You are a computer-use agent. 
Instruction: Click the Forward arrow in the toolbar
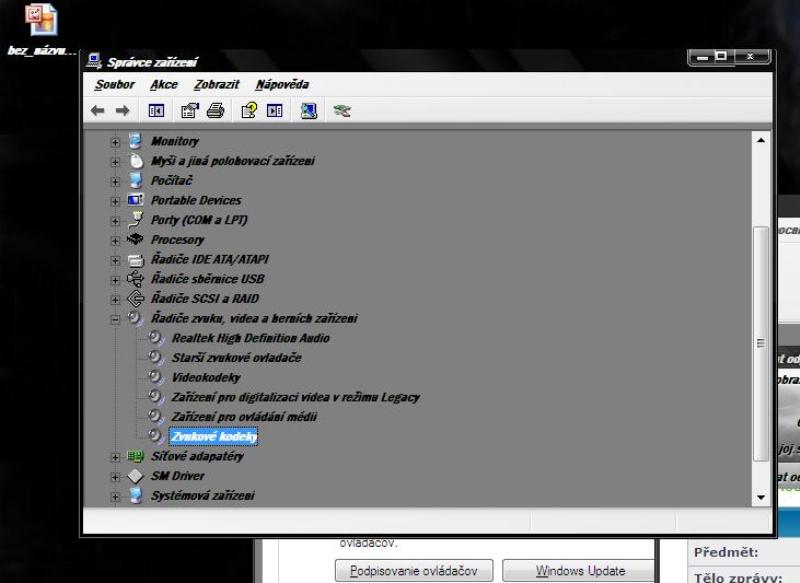[x=122, y=111]
